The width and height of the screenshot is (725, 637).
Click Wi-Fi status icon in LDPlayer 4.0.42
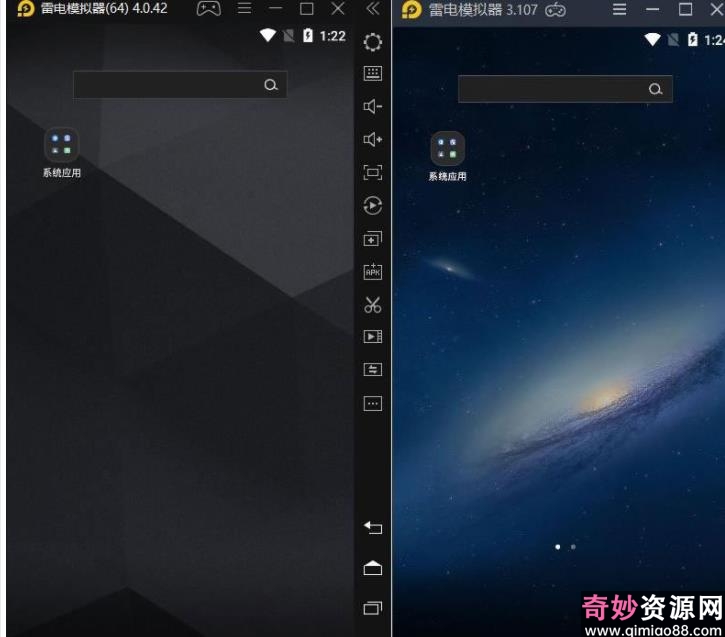point(268,36)
